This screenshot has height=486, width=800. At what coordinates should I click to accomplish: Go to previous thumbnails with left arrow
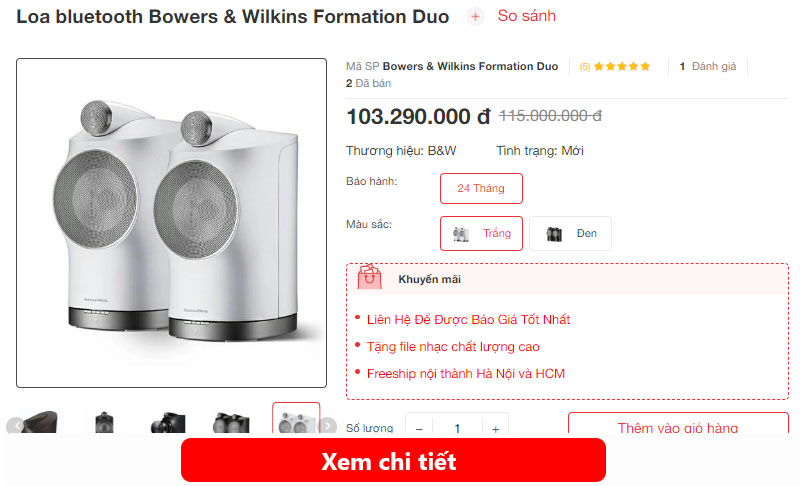click(17, 425)
